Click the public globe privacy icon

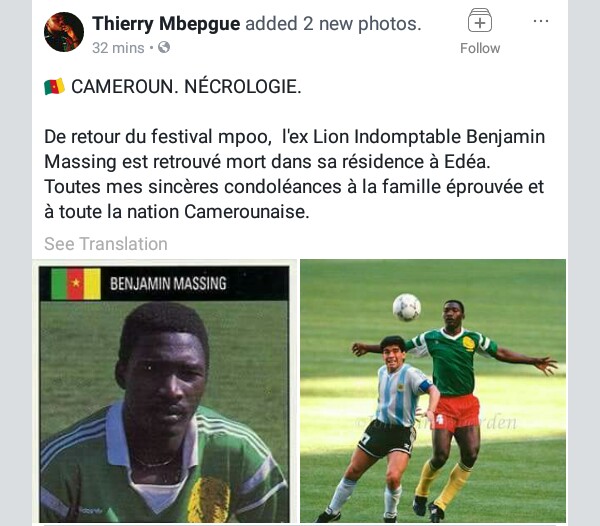164,47
